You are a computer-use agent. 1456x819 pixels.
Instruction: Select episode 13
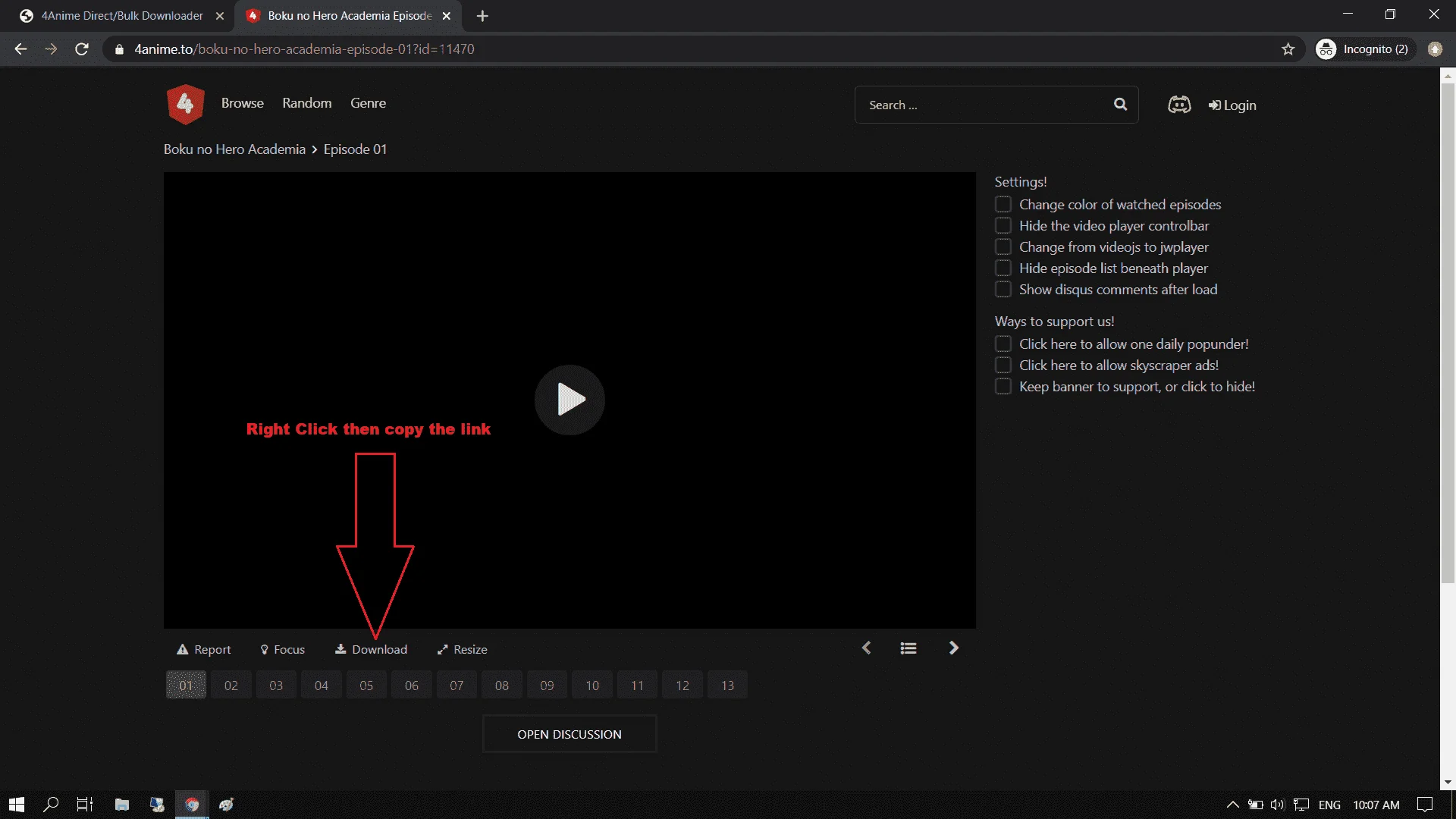(727, 686)
